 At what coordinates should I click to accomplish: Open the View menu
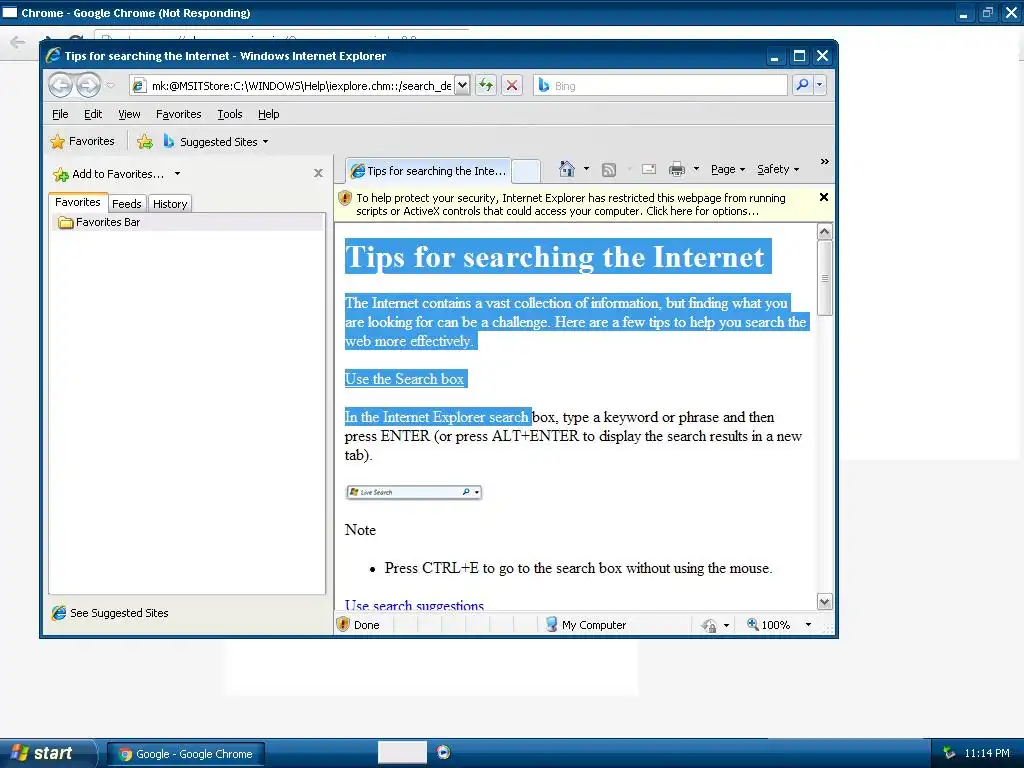pyautogui.click(x=129, y=114)
